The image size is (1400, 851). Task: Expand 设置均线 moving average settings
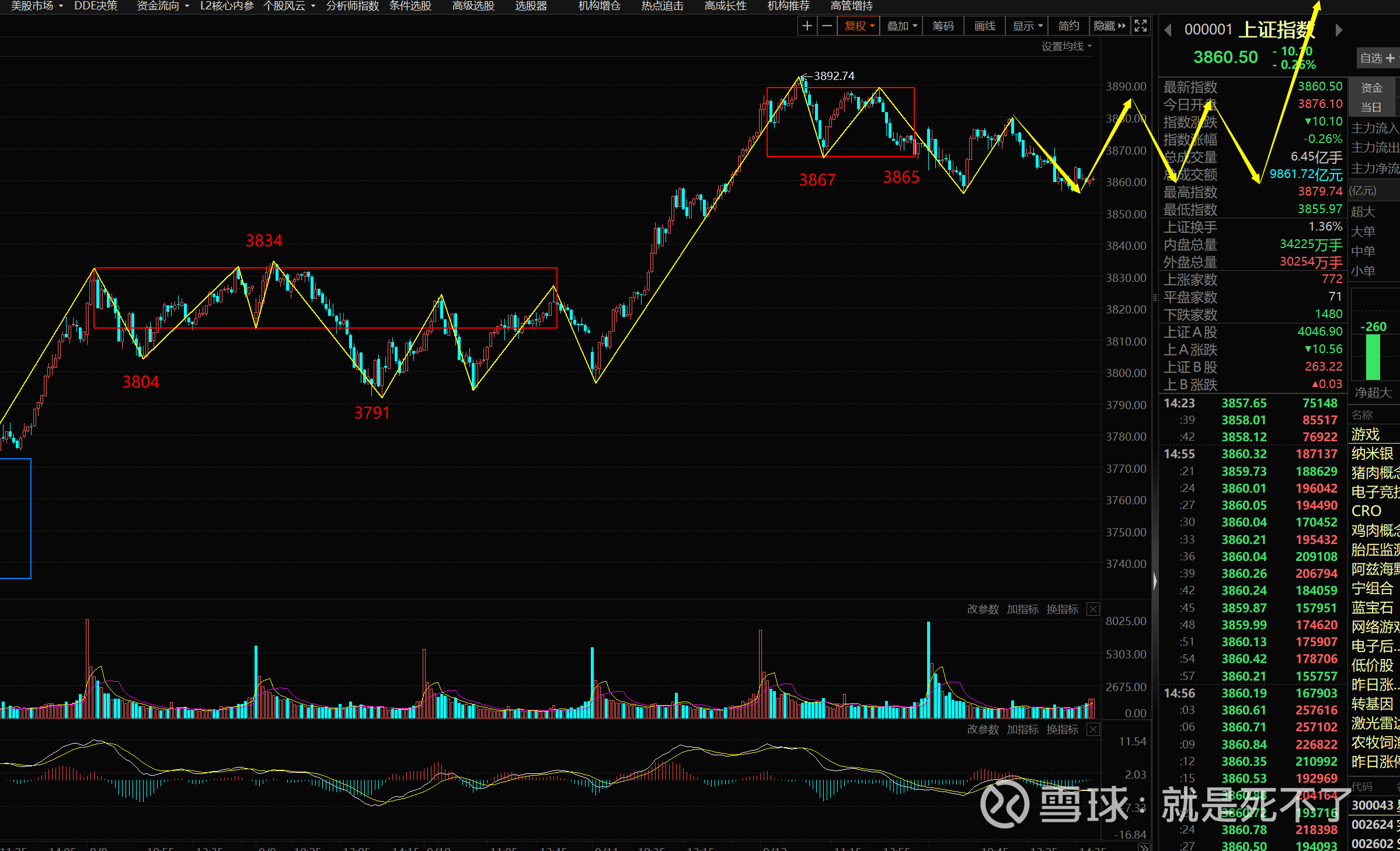(1066, 47)
